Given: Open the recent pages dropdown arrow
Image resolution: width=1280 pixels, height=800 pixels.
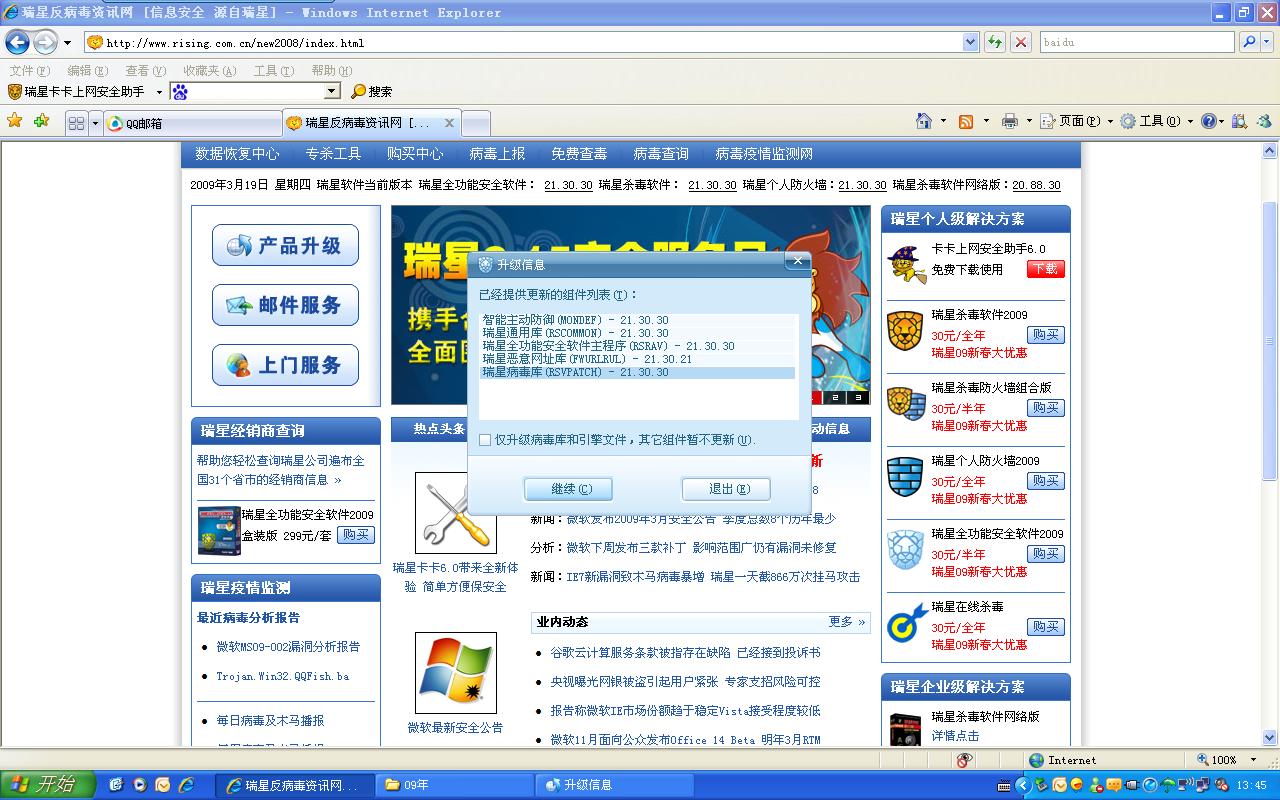Looking at the screenshot, I should pos(68,43).
